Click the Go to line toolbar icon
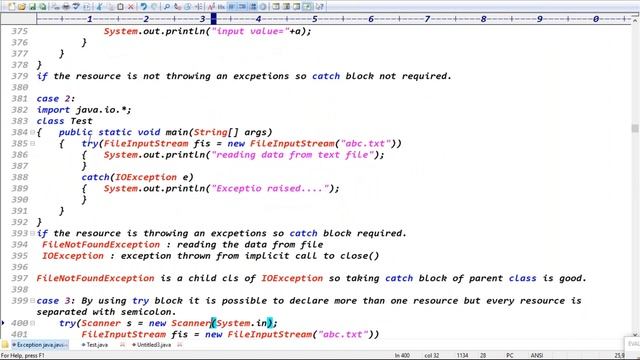The height and width of the screenshot is (360, 640). point(199,7)
